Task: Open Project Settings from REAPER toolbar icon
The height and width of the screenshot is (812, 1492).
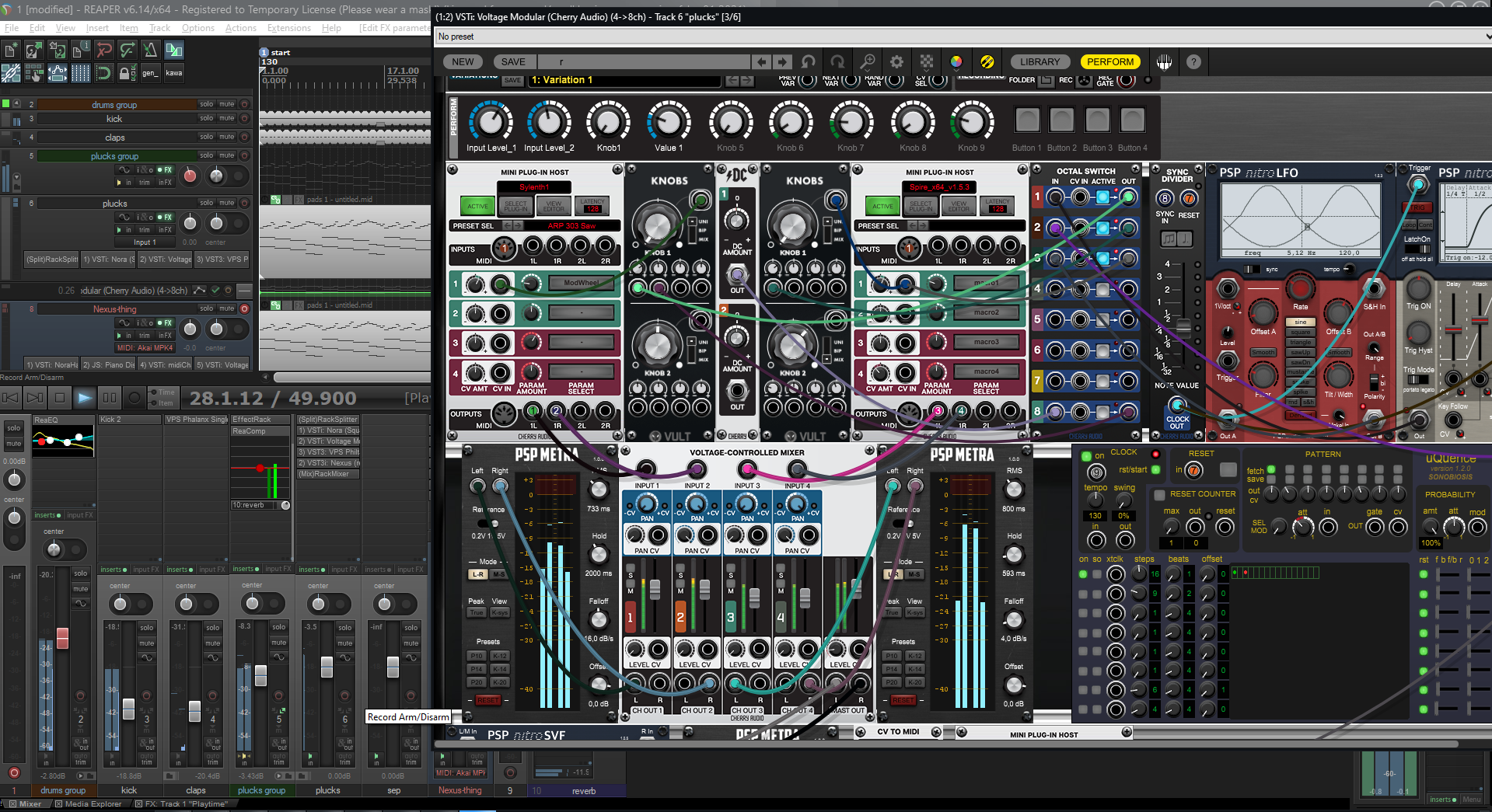Action: click(81, 51)
